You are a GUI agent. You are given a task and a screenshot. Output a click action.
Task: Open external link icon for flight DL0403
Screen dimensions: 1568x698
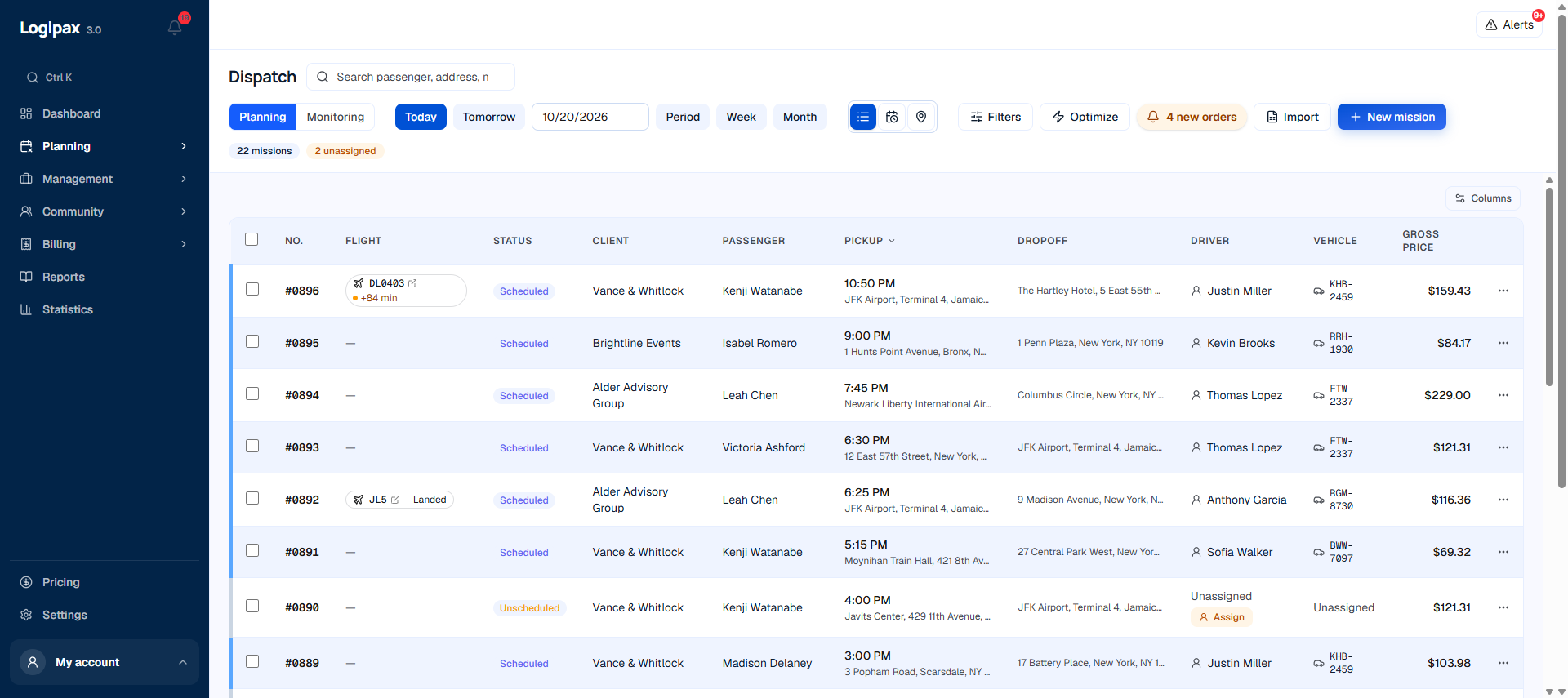point(412,283)
